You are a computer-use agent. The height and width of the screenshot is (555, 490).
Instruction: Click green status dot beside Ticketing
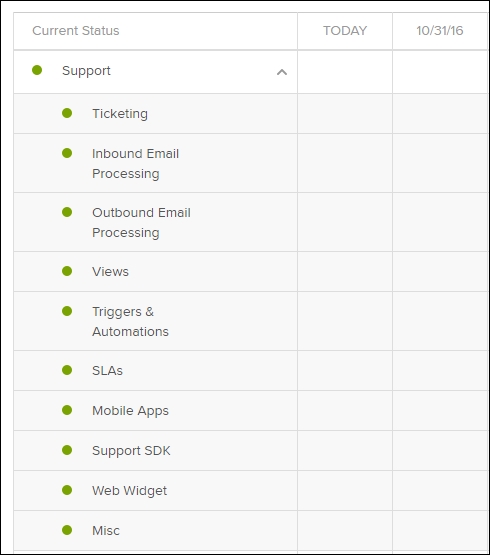[x=67, y=113]
